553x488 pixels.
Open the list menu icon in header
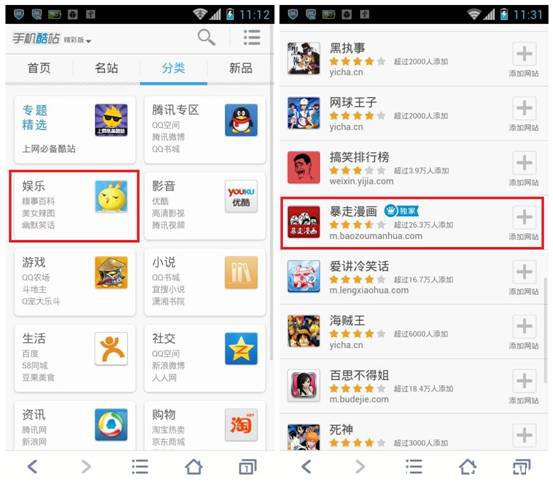(252, 37)
